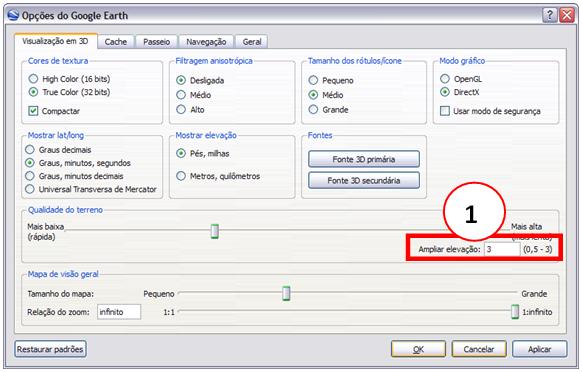The image size is (582, 372).
Task: Close the Opções do Google Earth dialog
Action: [567, 15]
